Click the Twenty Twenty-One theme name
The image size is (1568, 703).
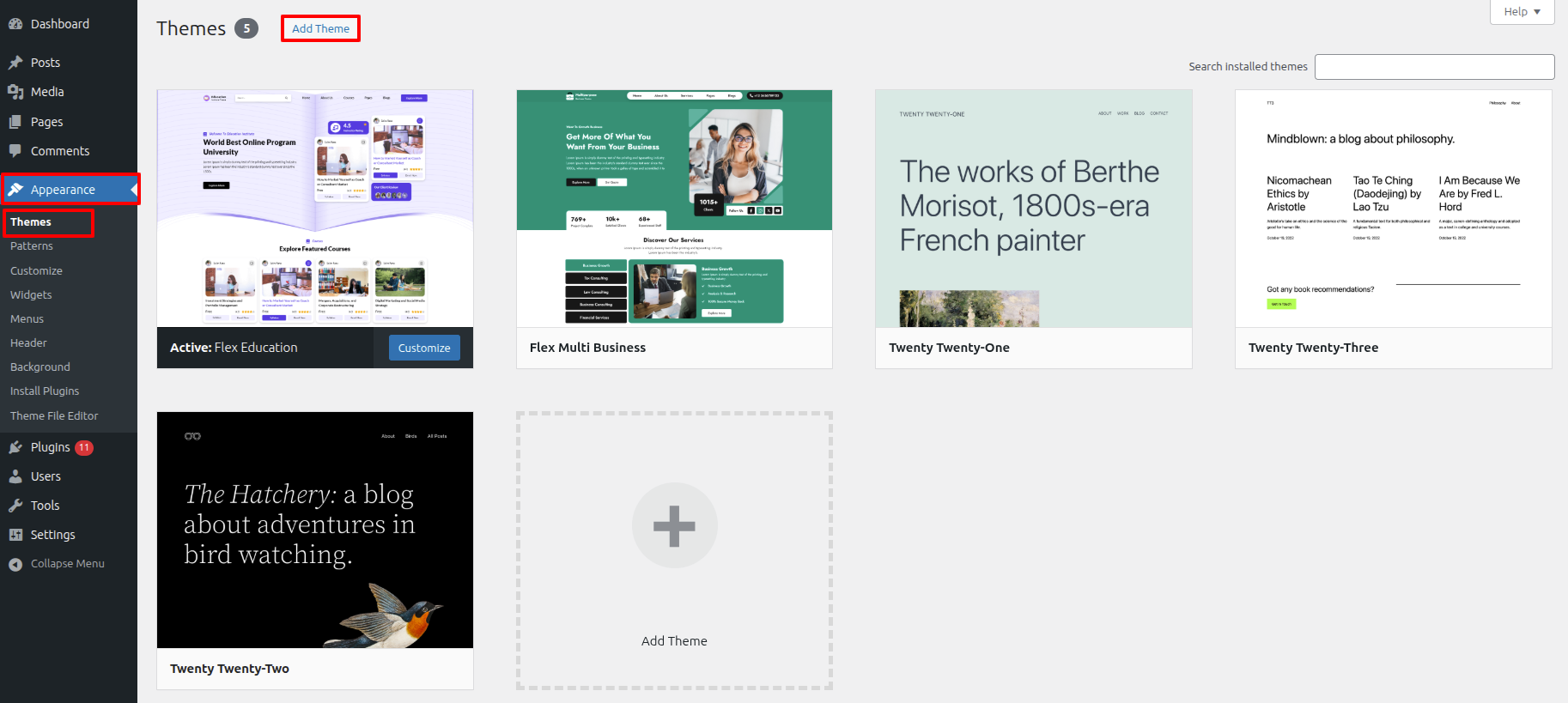coord(949,348)
